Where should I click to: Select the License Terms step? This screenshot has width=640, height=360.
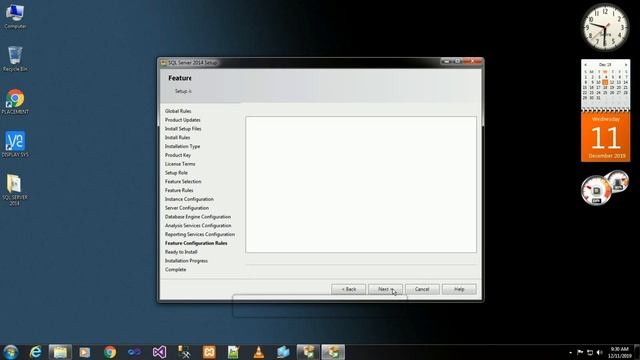(180, 164)
